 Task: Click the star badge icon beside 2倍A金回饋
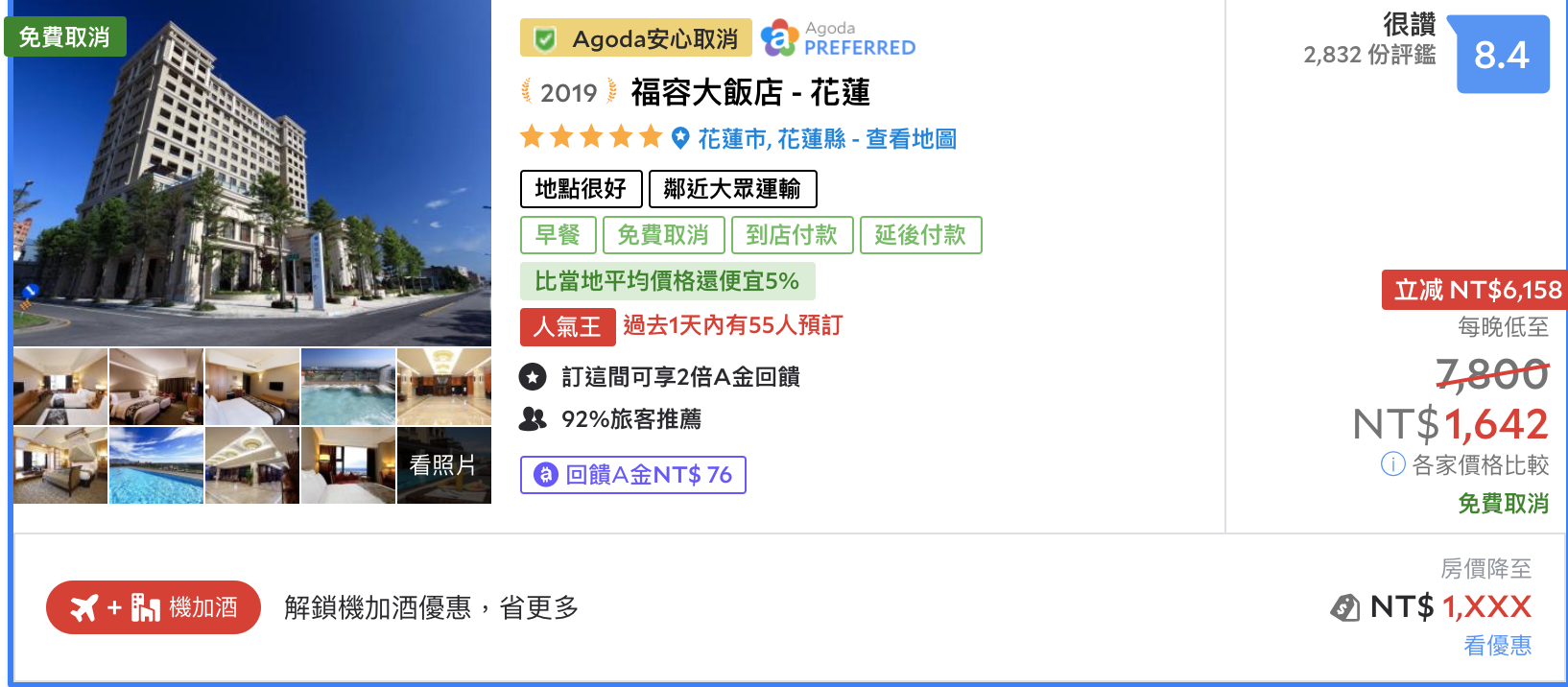tap(533, 377)
